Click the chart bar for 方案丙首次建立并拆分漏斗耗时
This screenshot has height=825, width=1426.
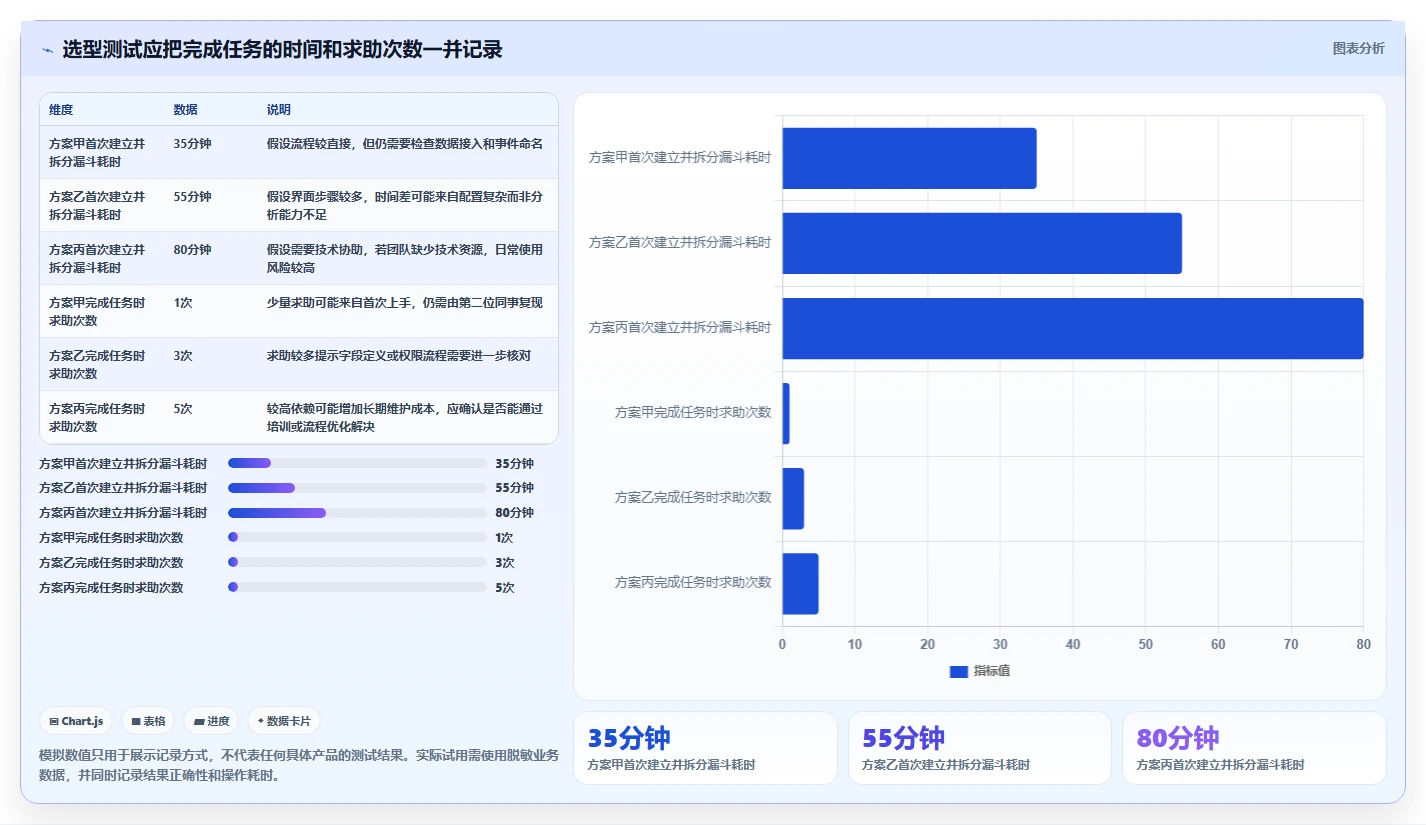1073,328
